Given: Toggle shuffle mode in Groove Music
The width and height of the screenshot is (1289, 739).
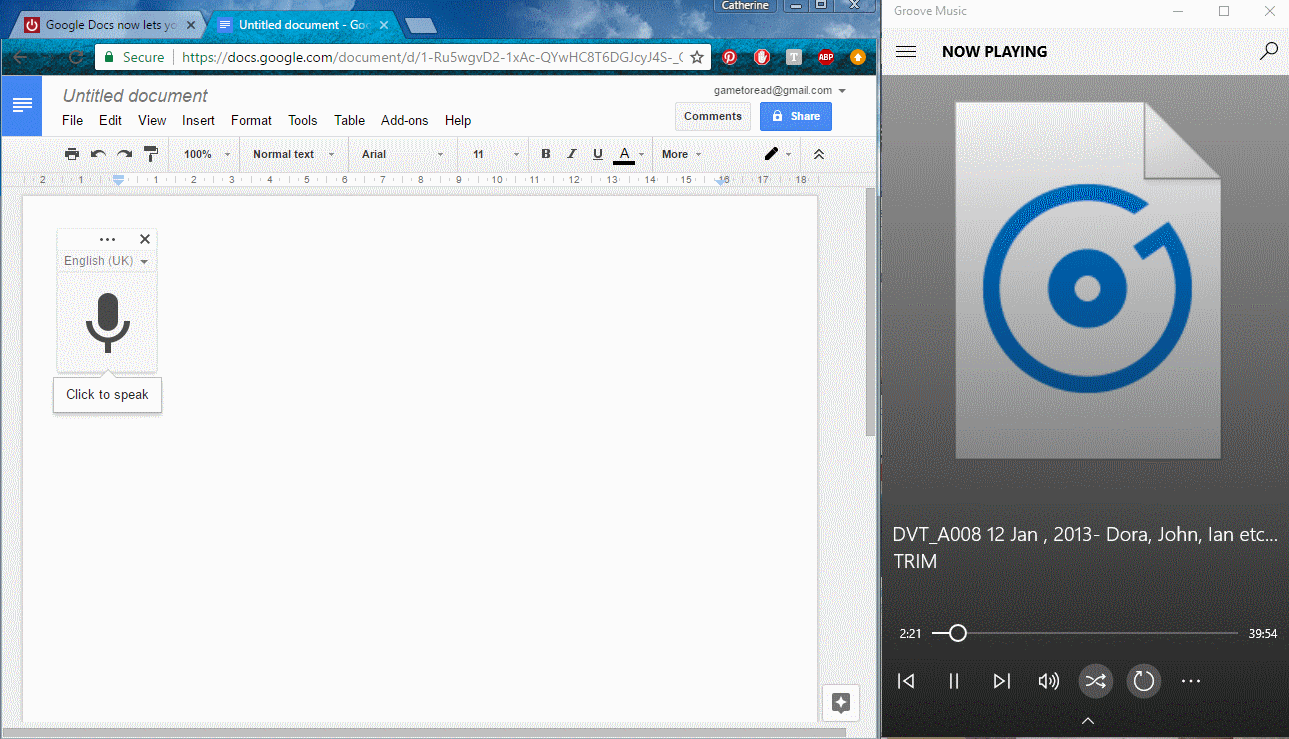Looking at the screenshot, I should [1095, 681].
